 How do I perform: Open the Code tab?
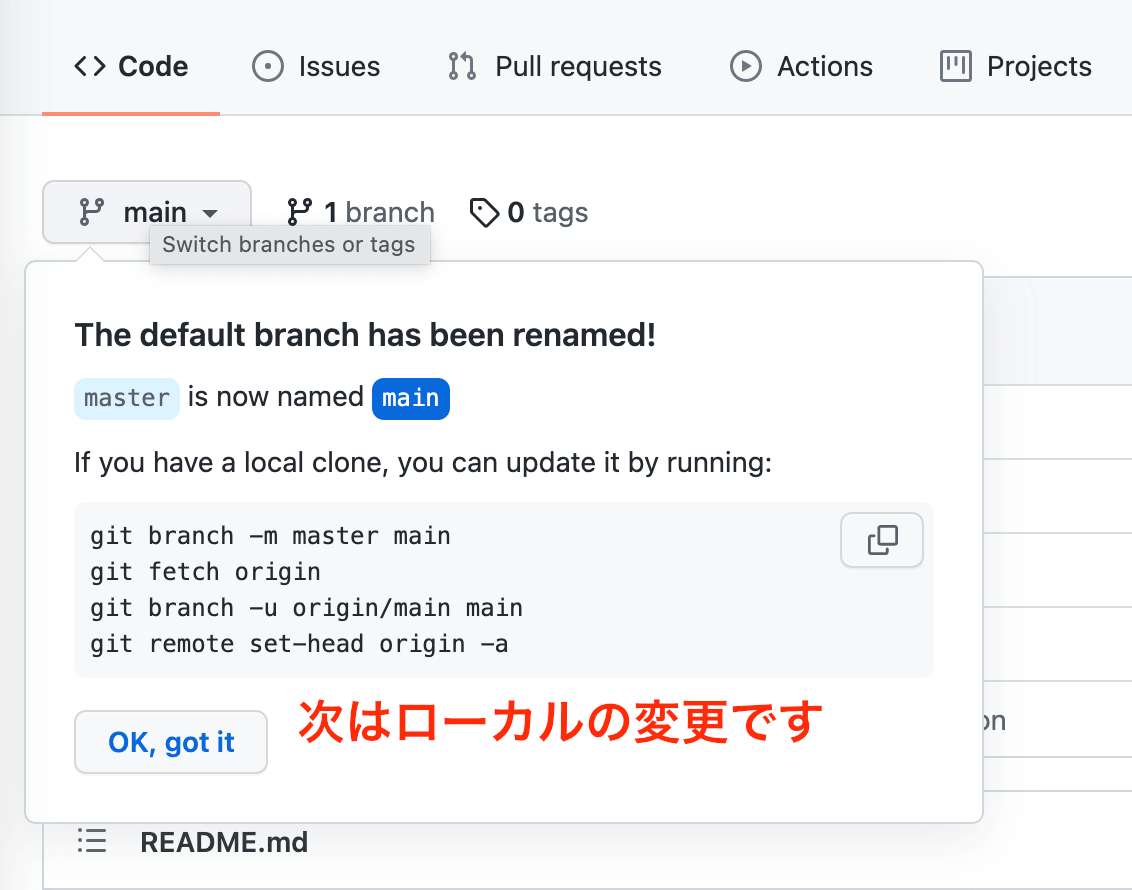tap(131, 66)
